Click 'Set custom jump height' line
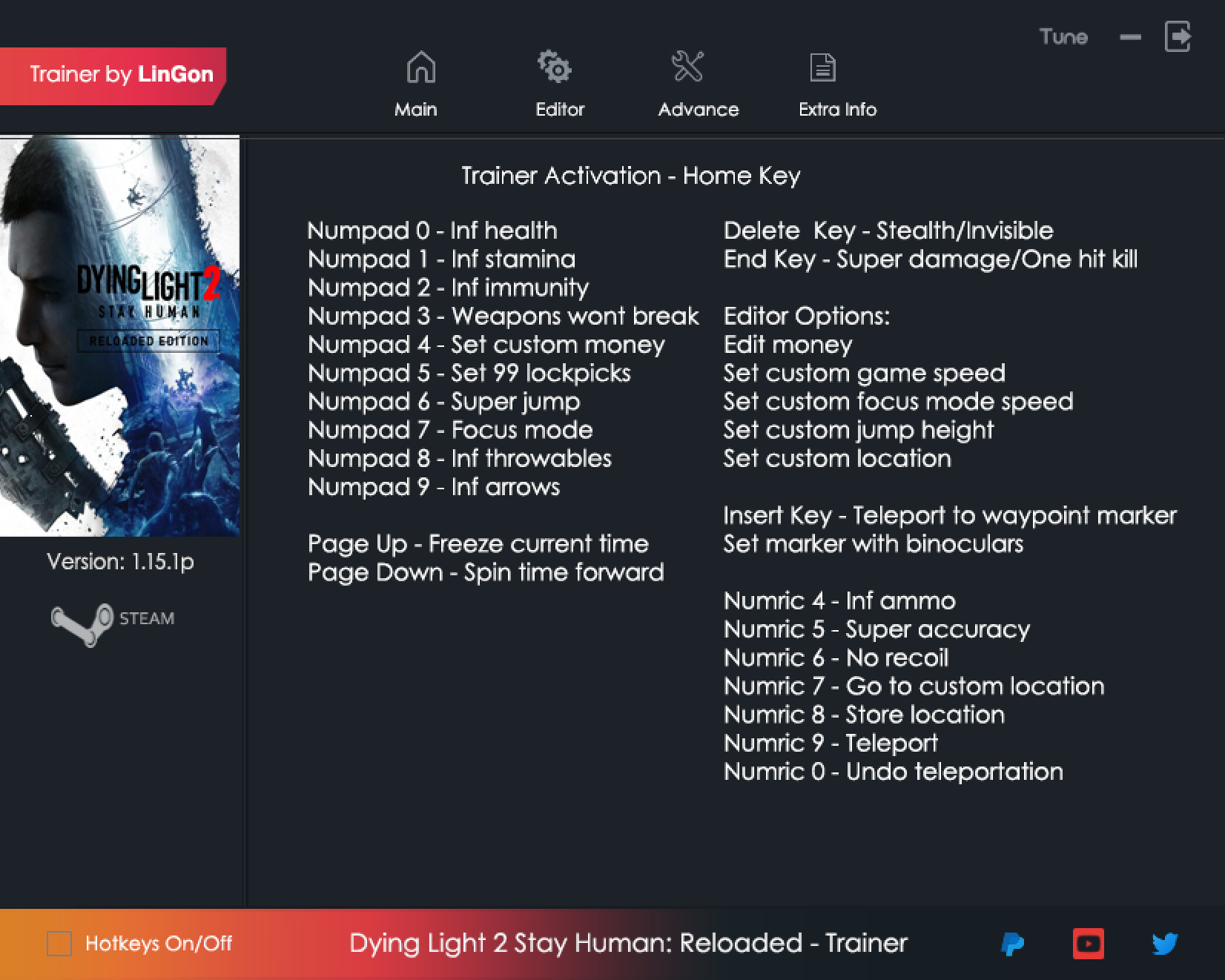 [859, 430]
